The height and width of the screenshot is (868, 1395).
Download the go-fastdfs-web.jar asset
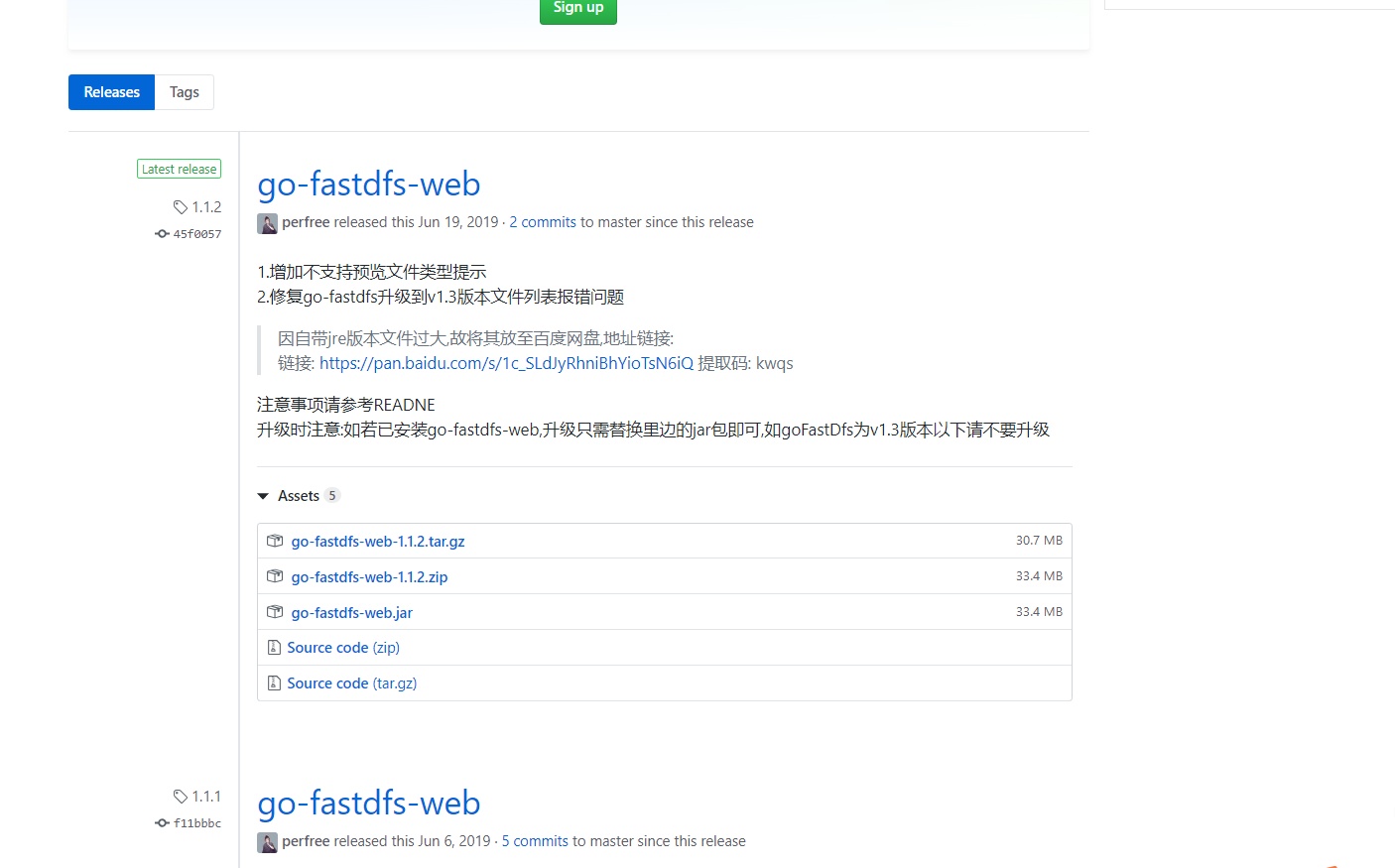(x=351, y=612)
